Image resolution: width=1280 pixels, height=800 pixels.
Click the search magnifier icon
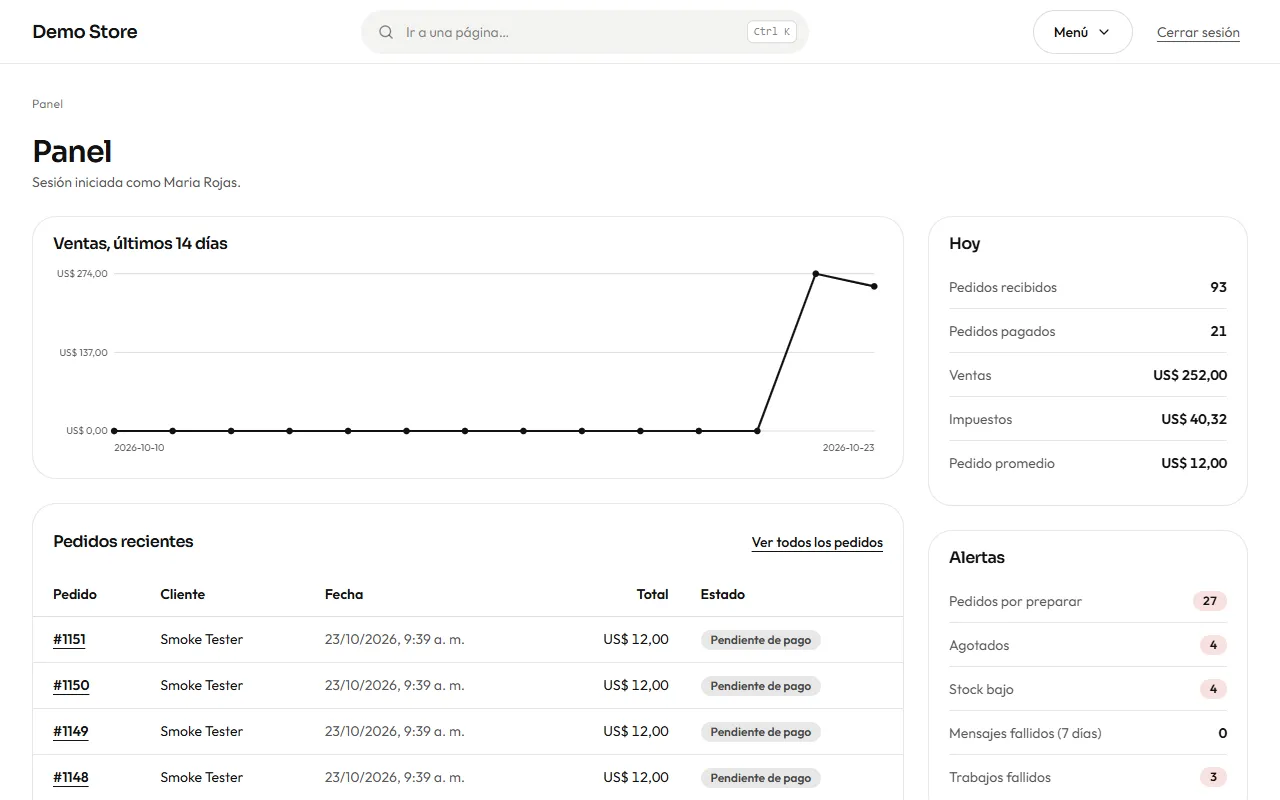[386, 32]
